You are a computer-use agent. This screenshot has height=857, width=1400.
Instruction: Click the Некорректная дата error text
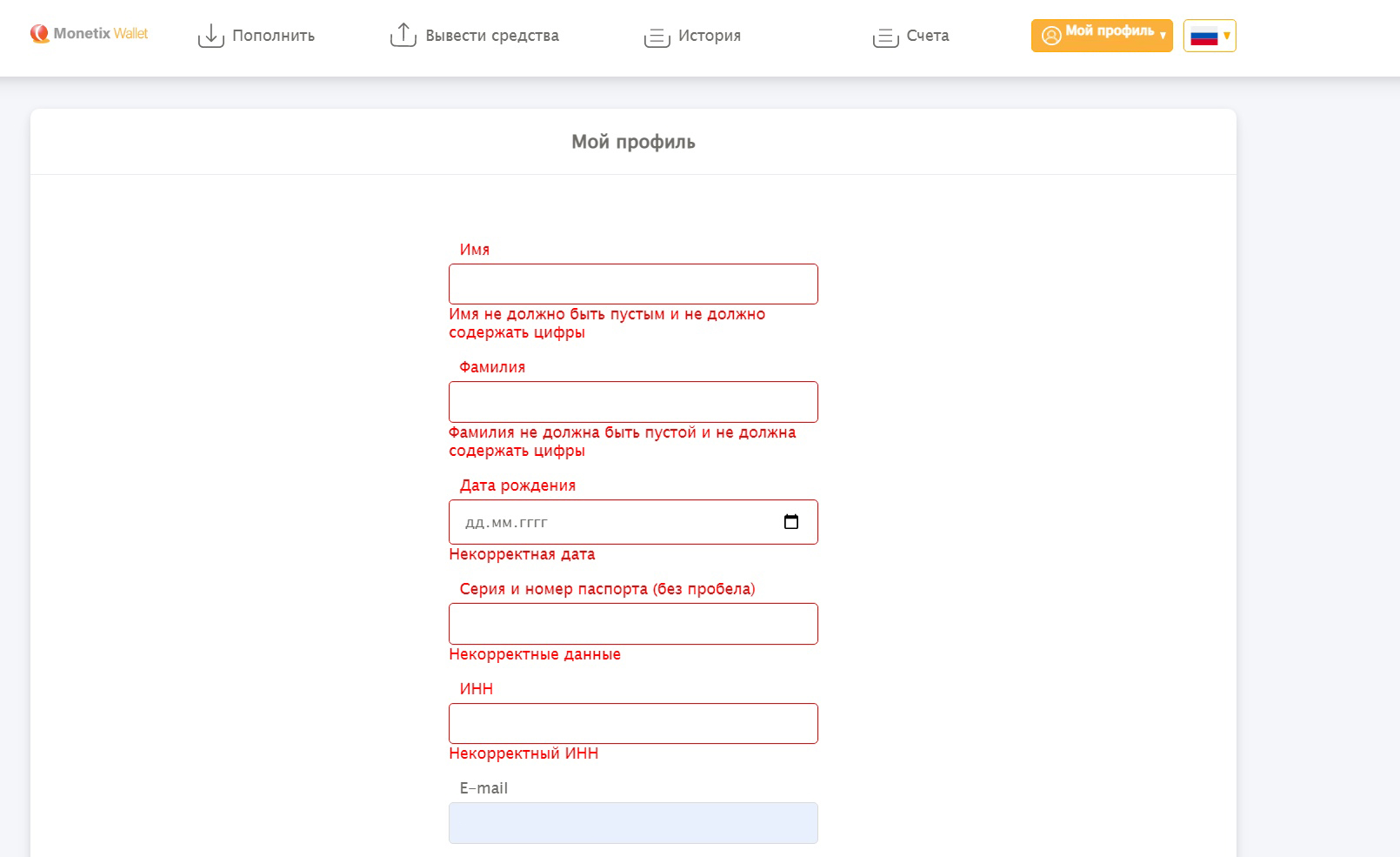point(522,554)
